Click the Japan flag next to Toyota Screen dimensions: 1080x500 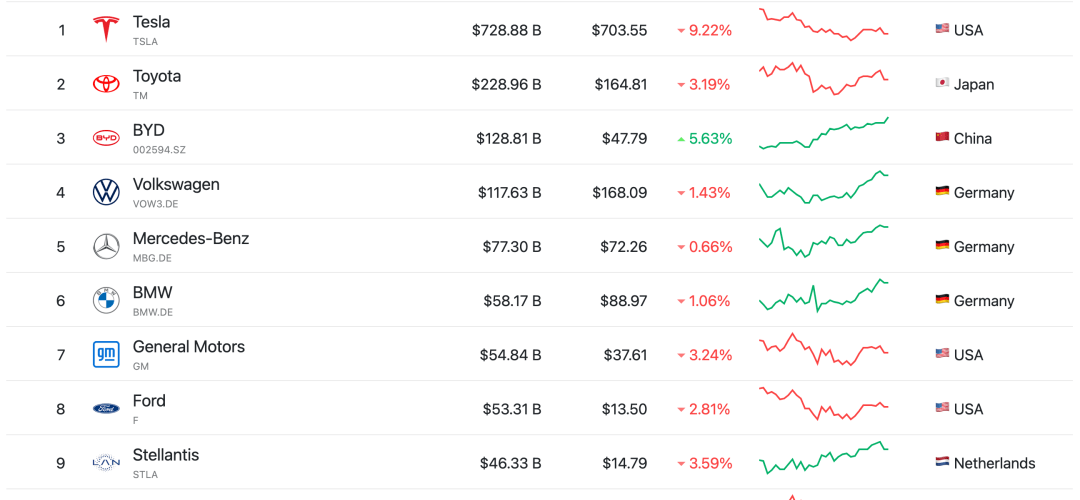pyautogui.click(x=942, y=84)
